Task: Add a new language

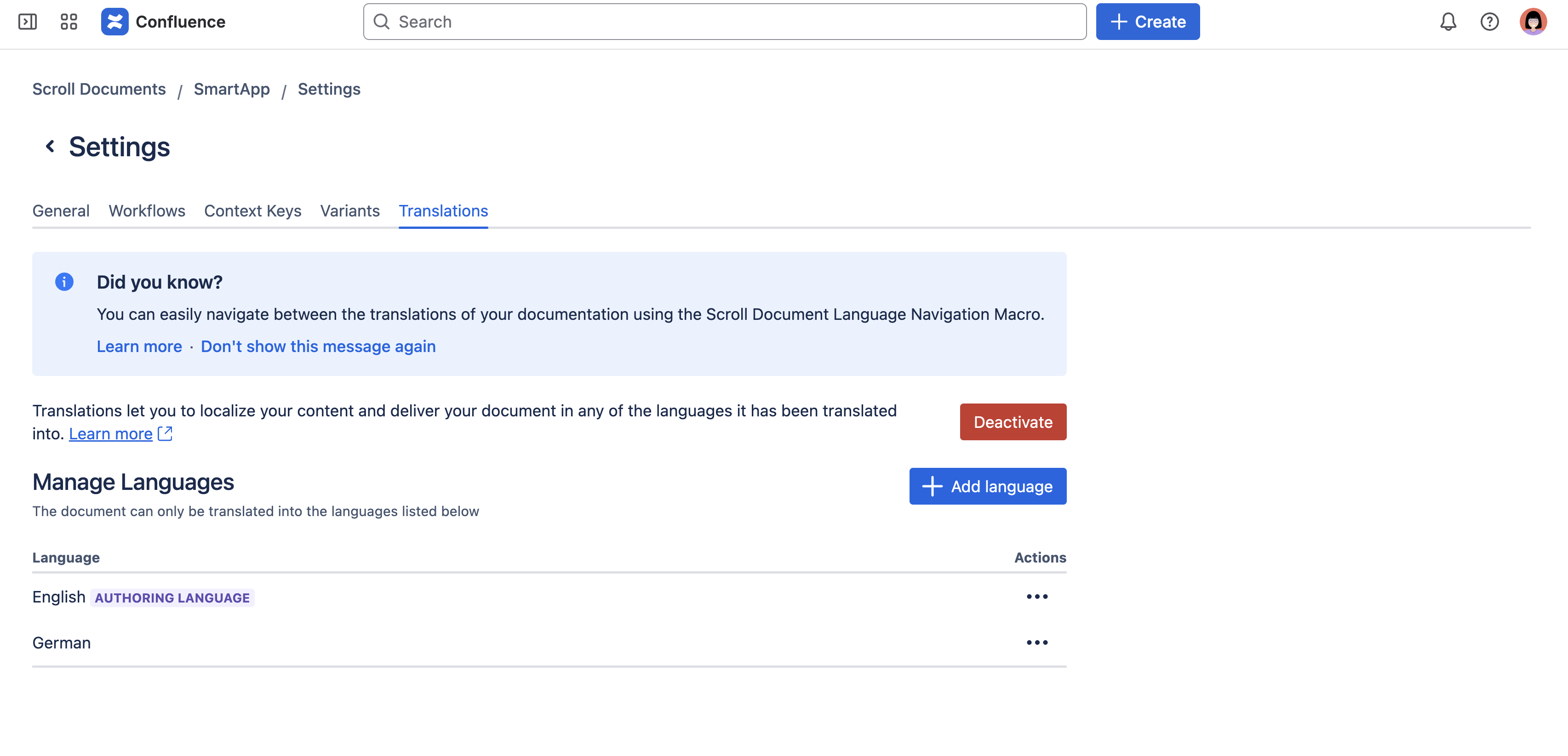Action: coord(987,486)
